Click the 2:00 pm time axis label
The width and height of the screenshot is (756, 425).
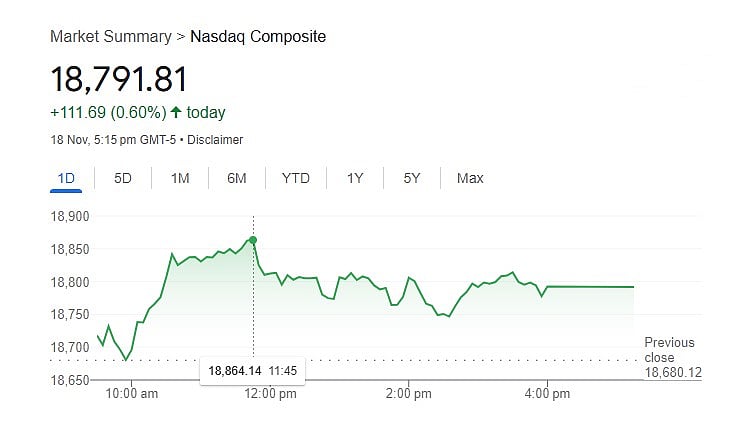(x=410, y=395)
